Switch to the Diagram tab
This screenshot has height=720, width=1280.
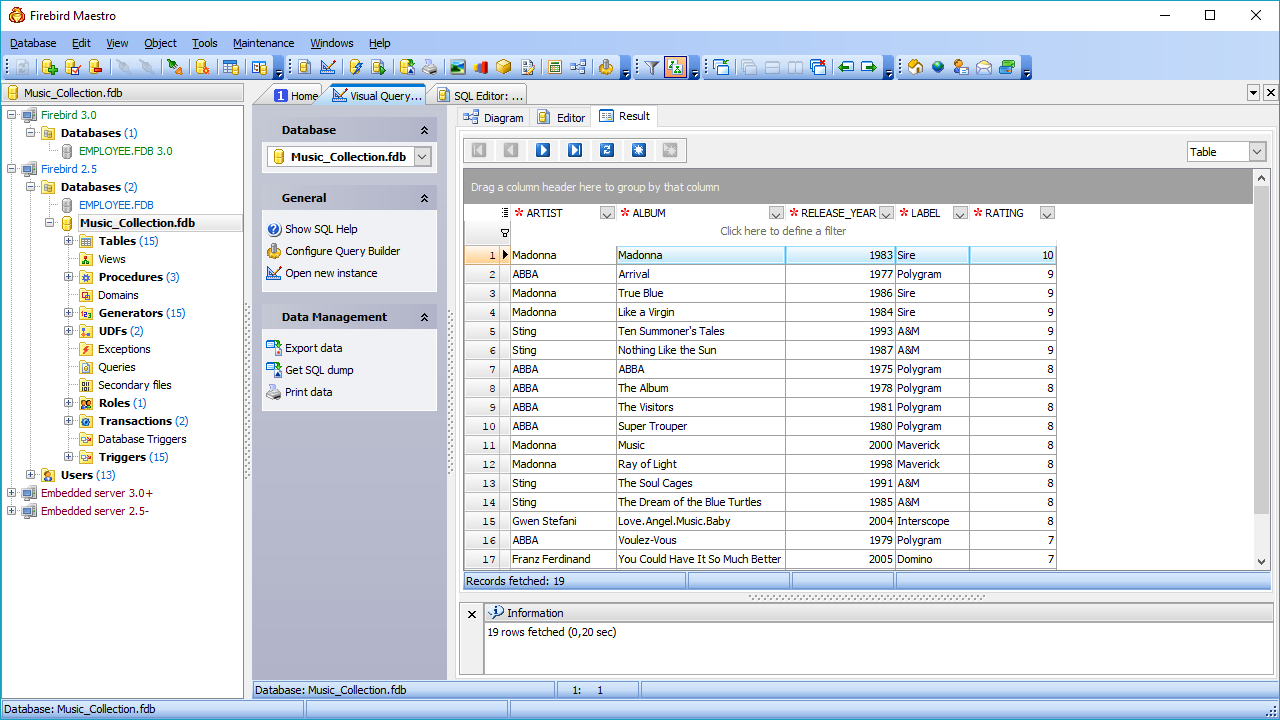pos(494,117)
